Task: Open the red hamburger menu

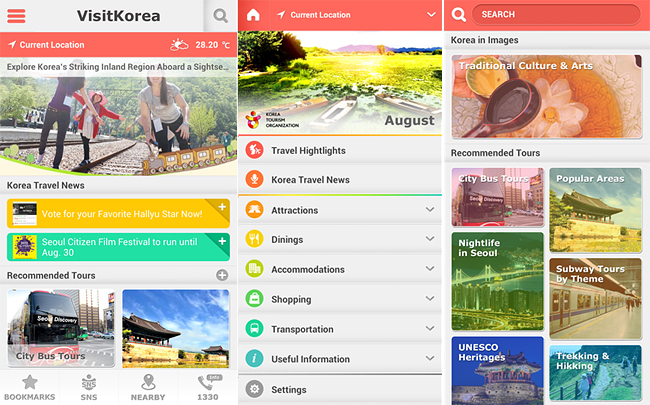Action: pos(16,16)
